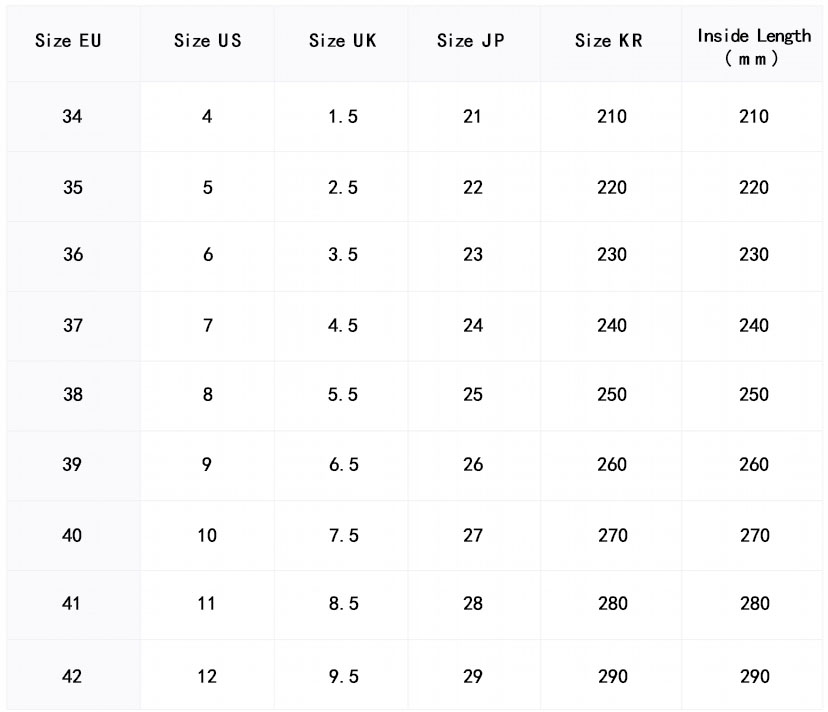Viewport: 828px width, 712px height.
Task: Select EU size 34 cell
Action: 72,116
